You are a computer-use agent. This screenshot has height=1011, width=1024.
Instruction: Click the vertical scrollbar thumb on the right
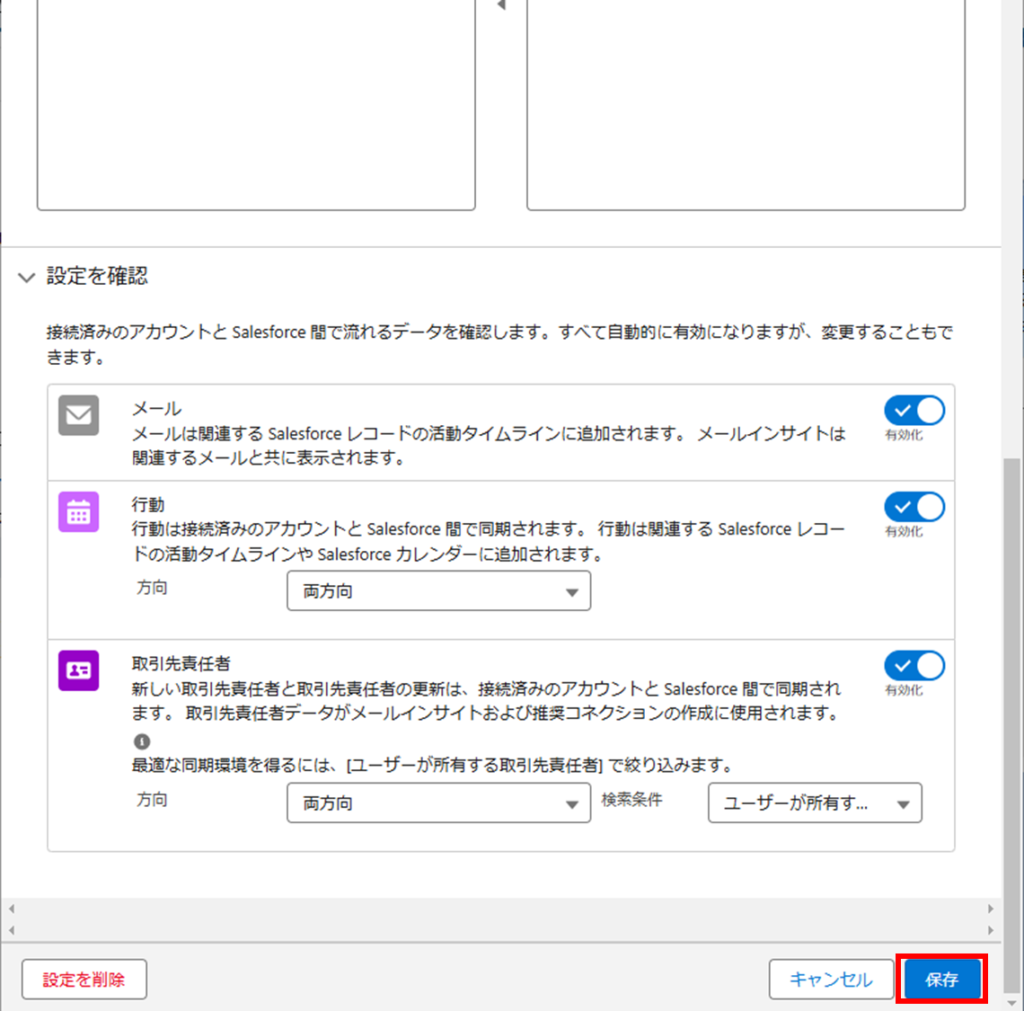pos(1012,724)
